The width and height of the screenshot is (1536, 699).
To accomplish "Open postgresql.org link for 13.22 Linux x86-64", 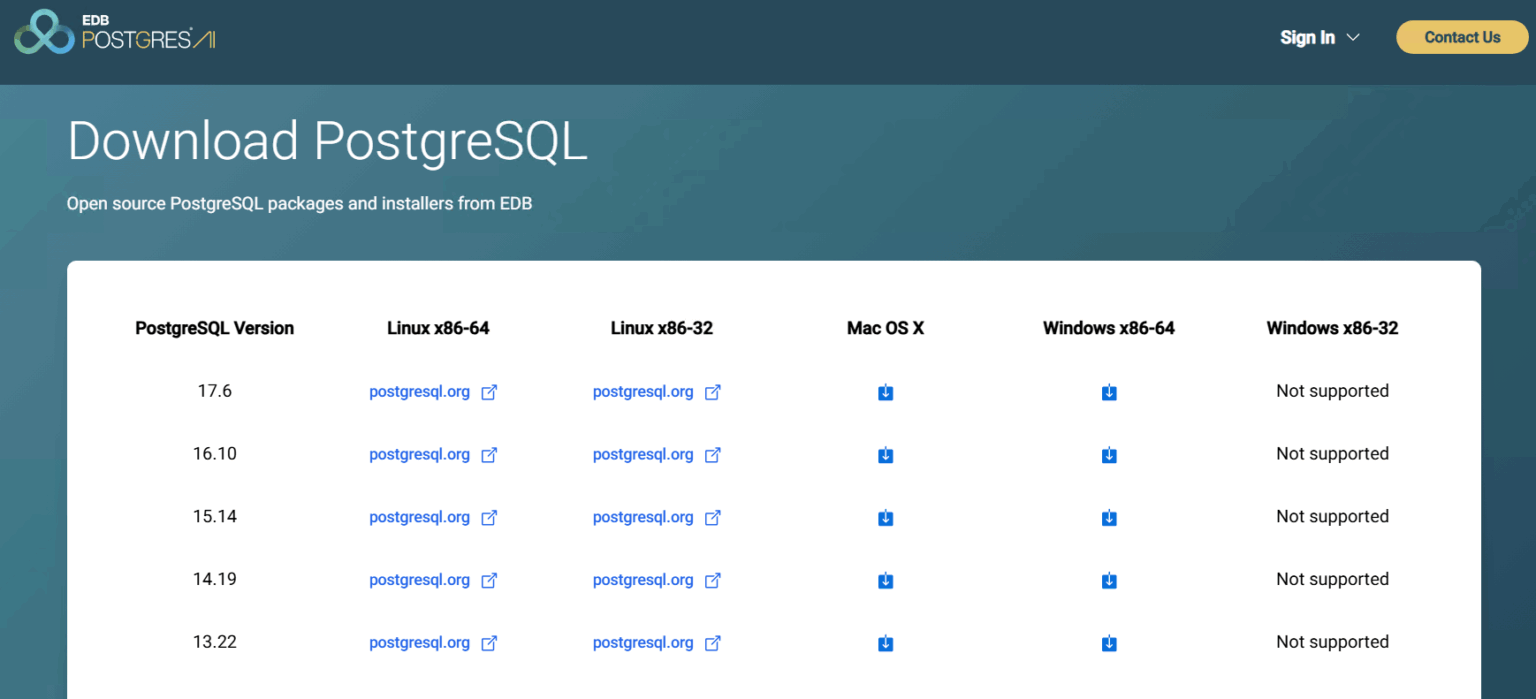I will pos(420,642).
